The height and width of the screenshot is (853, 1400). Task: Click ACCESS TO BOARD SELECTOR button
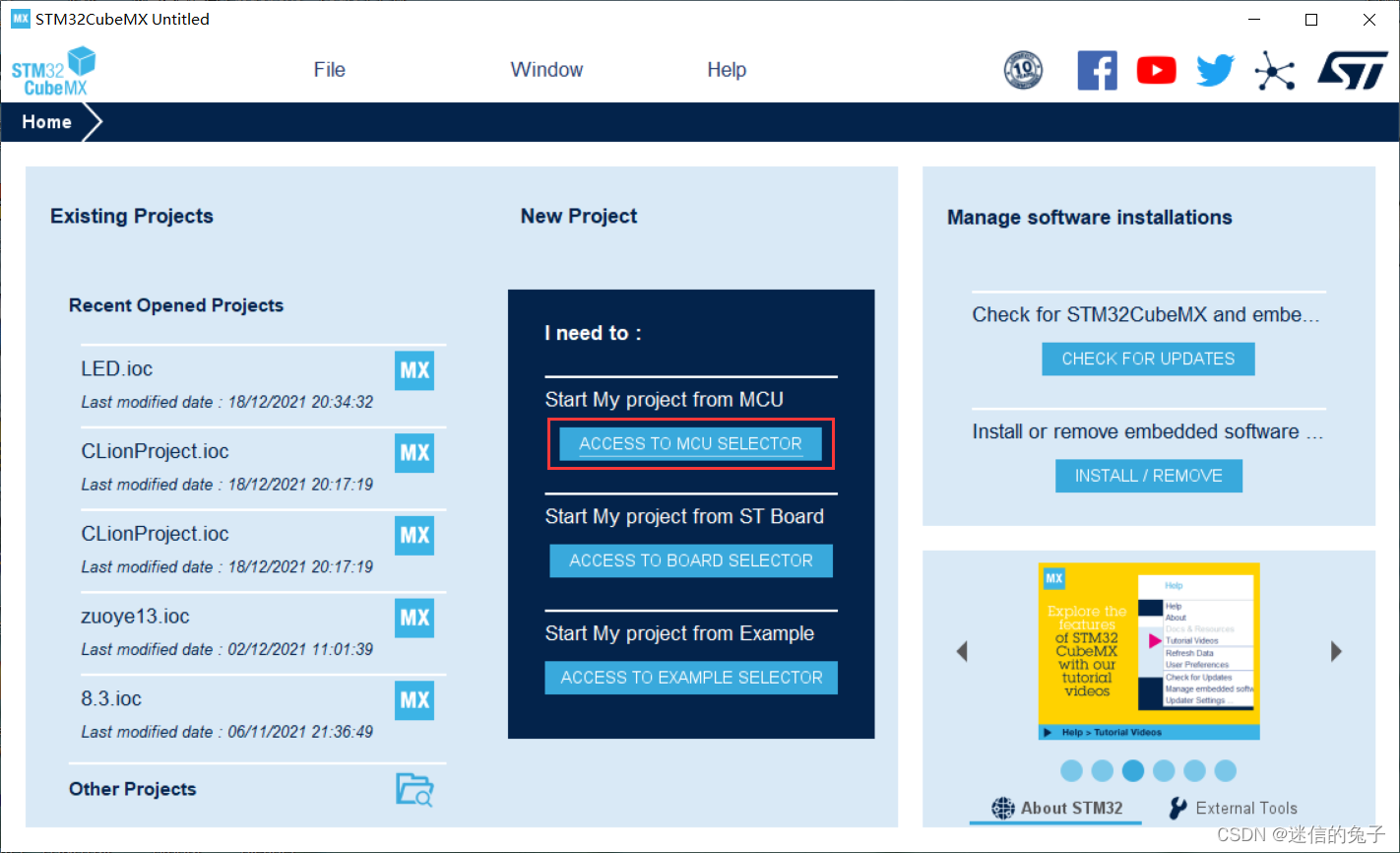click(x=690, y=560)
